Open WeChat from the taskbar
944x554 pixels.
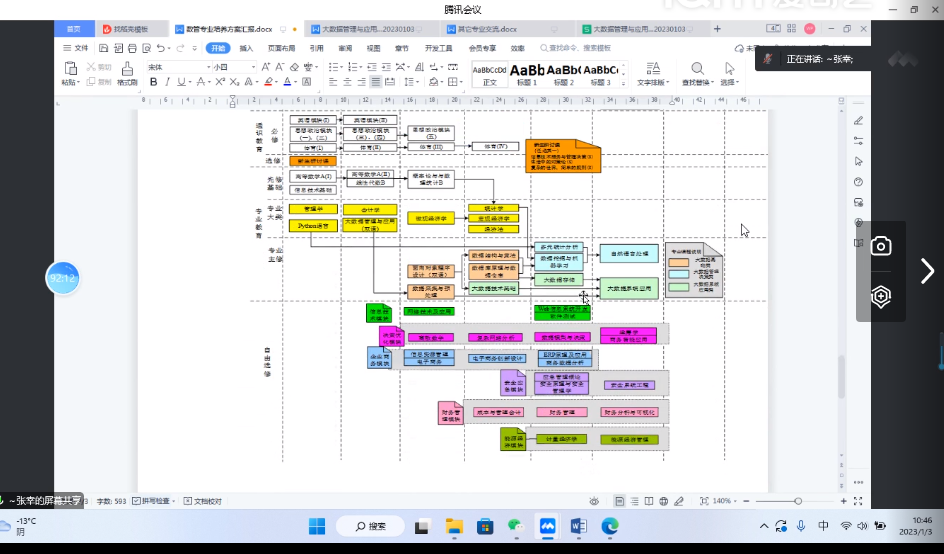pyautogui.click(x=516, y=526)
